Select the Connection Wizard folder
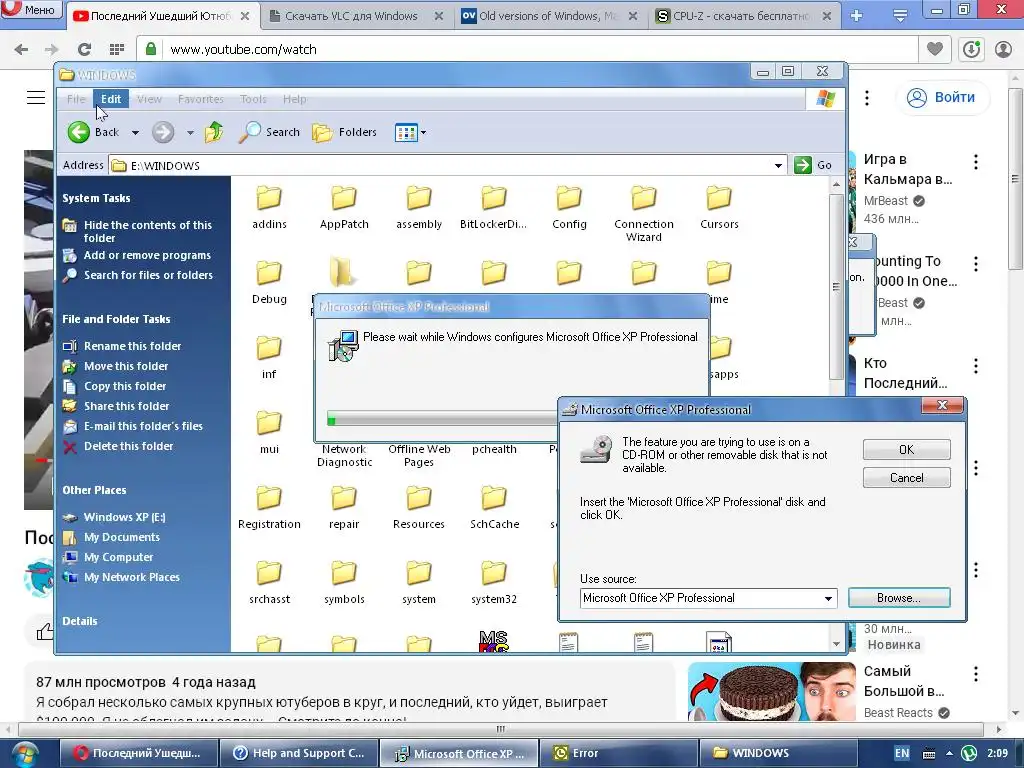The width and height of the screenshot is (1024, 768). [x=644, y=214]
